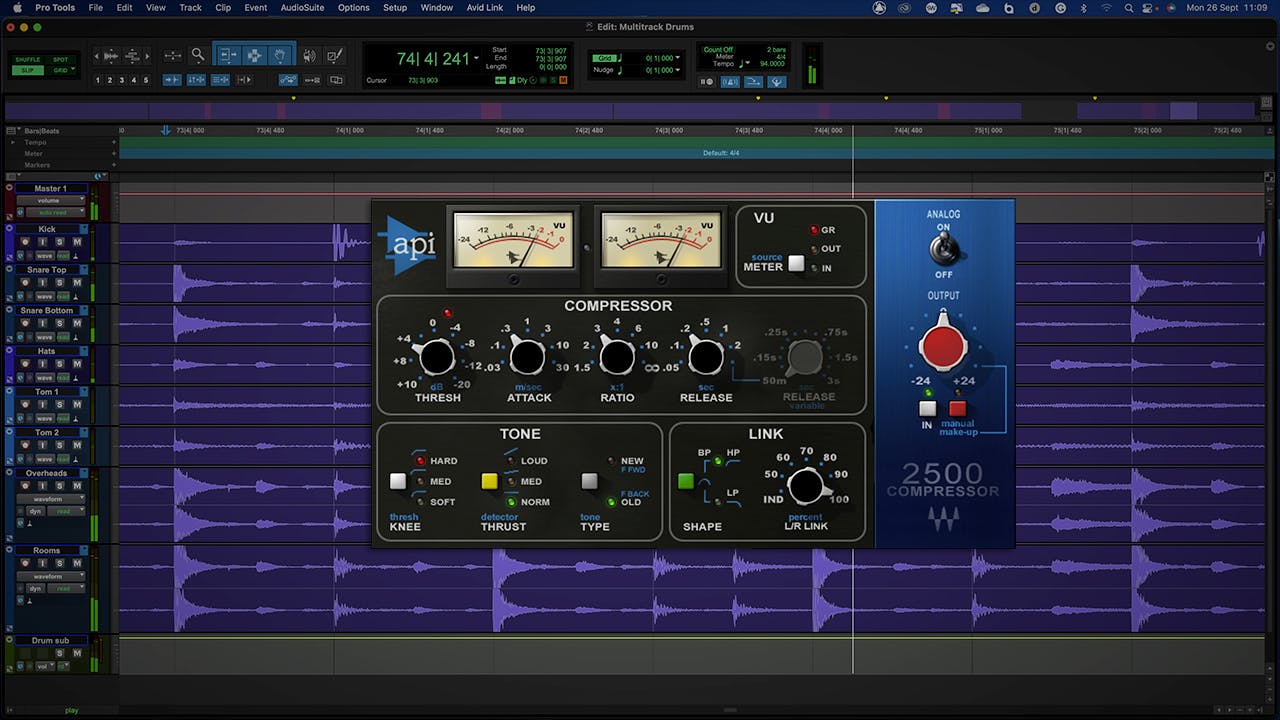The width and height of the screenshot is (1280, 720).
Task: Expand the Tempo ruler disclosure triangle
Action: click(x=14, y=142)
